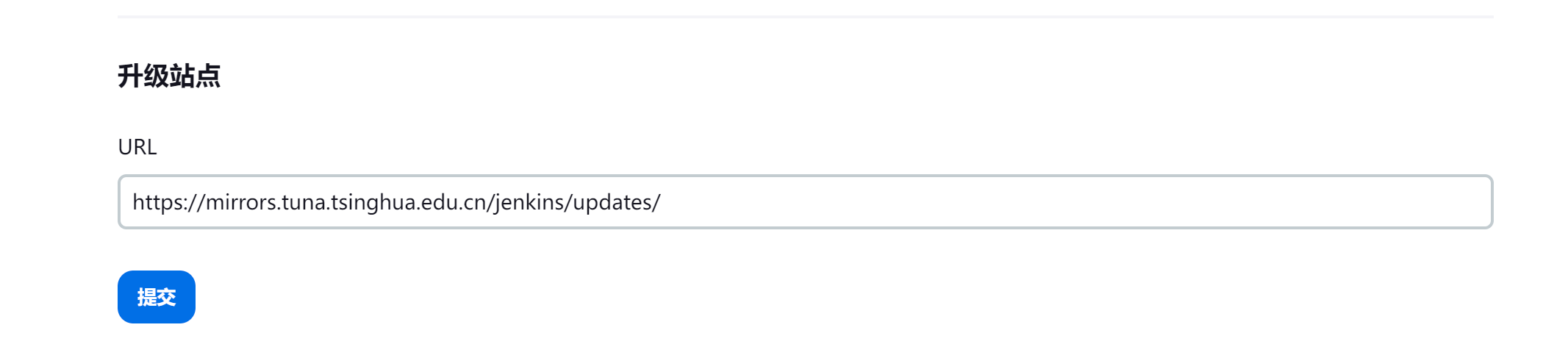Click "tsinghua" inside the URL text
Screen dimensions: 1568x358
(x=373, y=202)
